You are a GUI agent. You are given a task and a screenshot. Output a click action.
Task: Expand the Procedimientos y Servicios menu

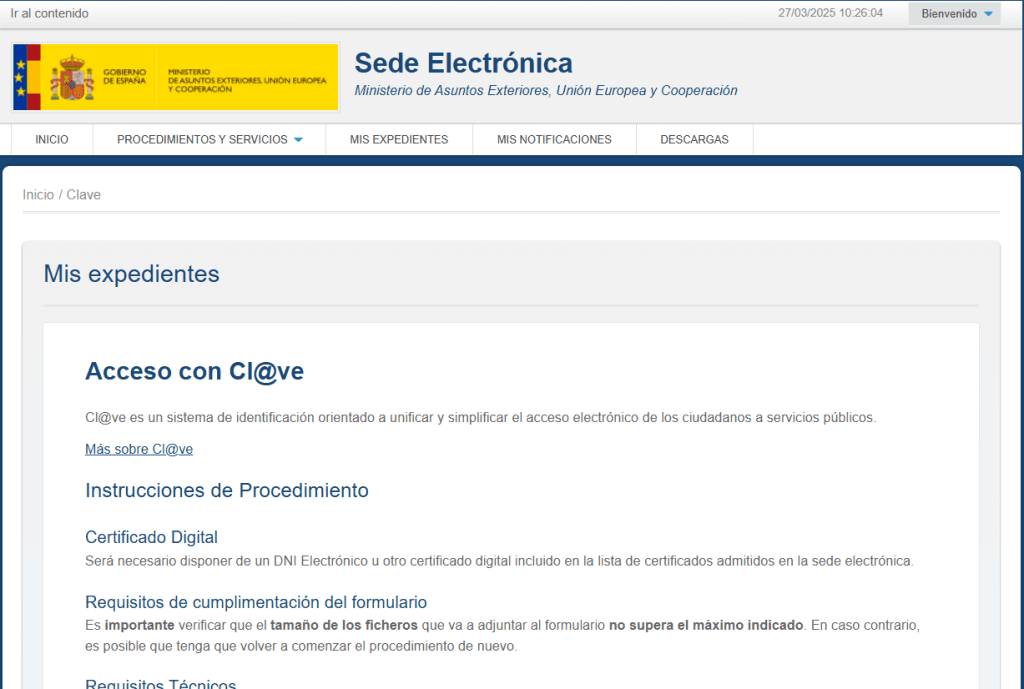pyautogui.click(x=209, y=140)
